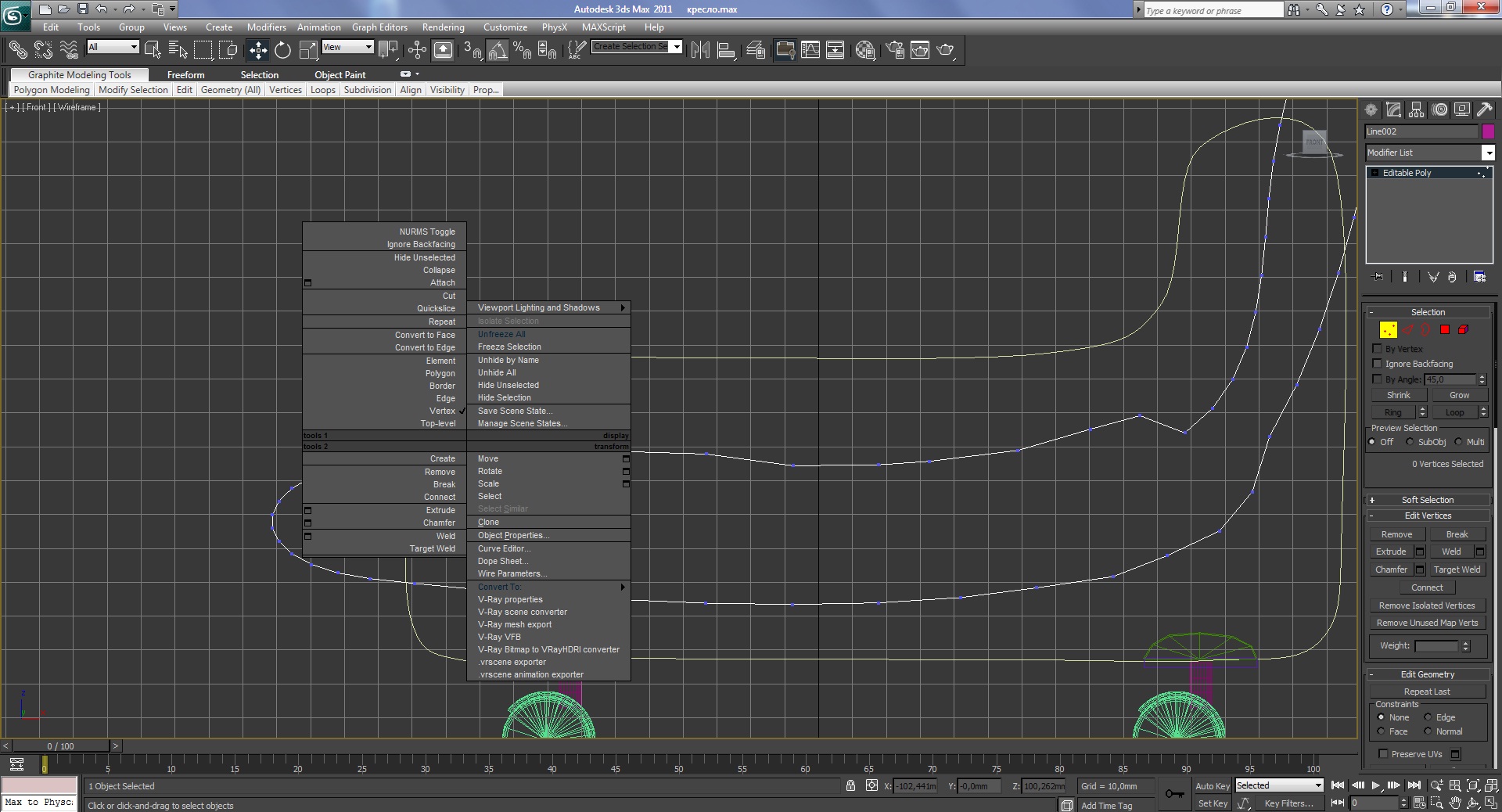Activate Vertex sub-object selection icon
The image size is (1502, 812).
pyautogui.click(x=1388, y=330)
